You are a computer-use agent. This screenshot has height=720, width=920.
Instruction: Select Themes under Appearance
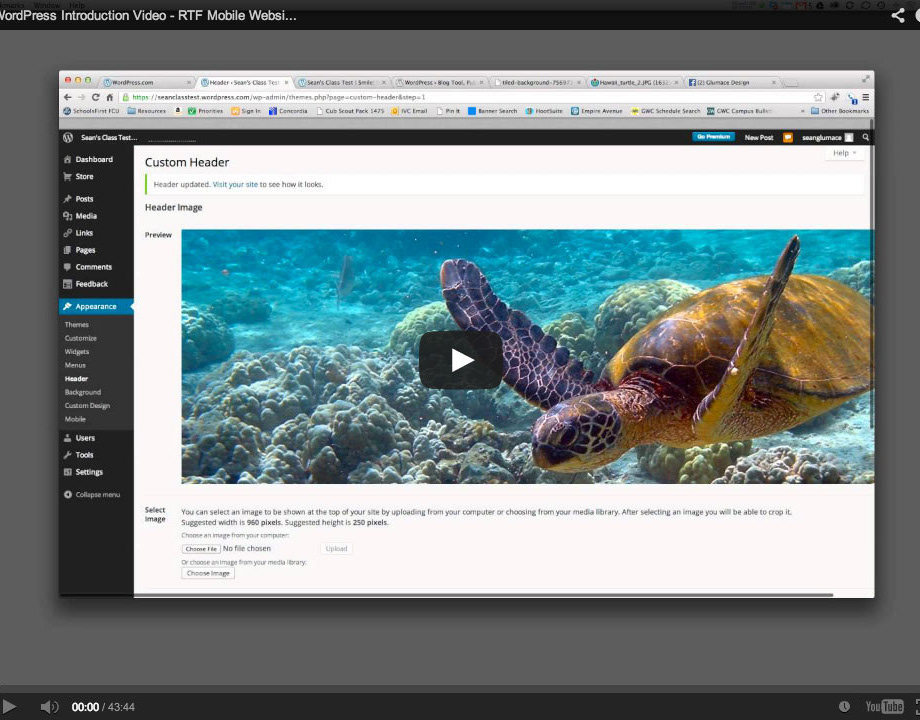pyautogui.click(x=77, y=324)
